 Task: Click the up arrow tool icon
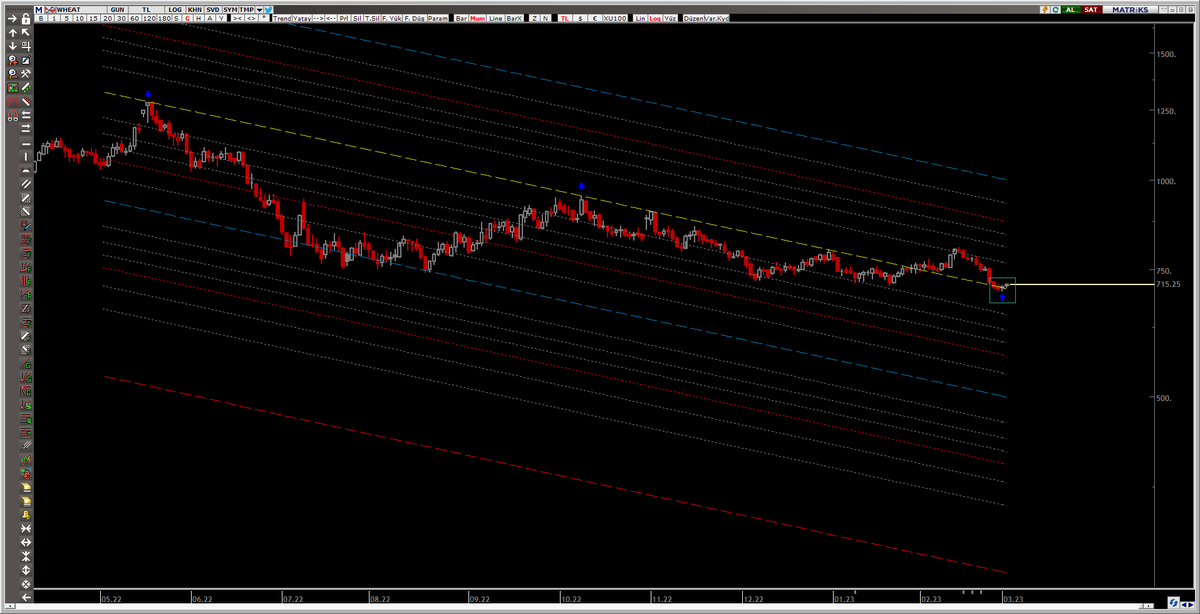coord(12,32)
